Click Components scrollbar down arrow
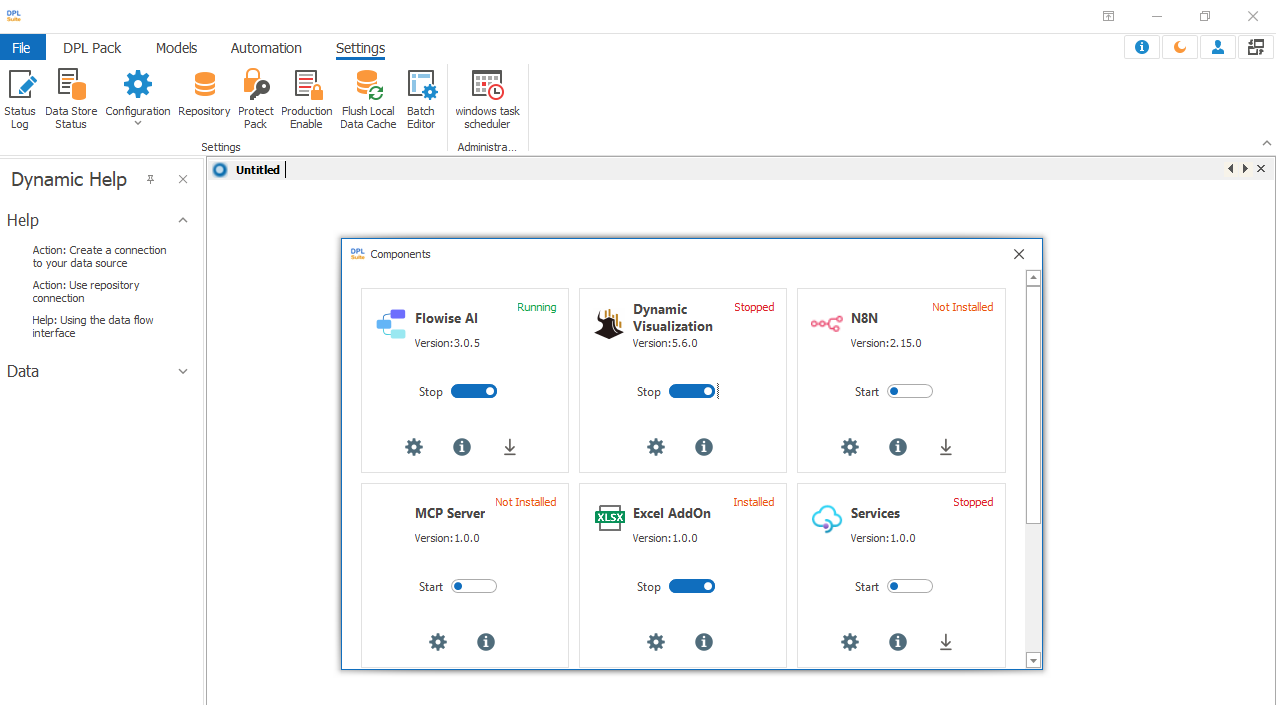 [x=1034, y=660]
